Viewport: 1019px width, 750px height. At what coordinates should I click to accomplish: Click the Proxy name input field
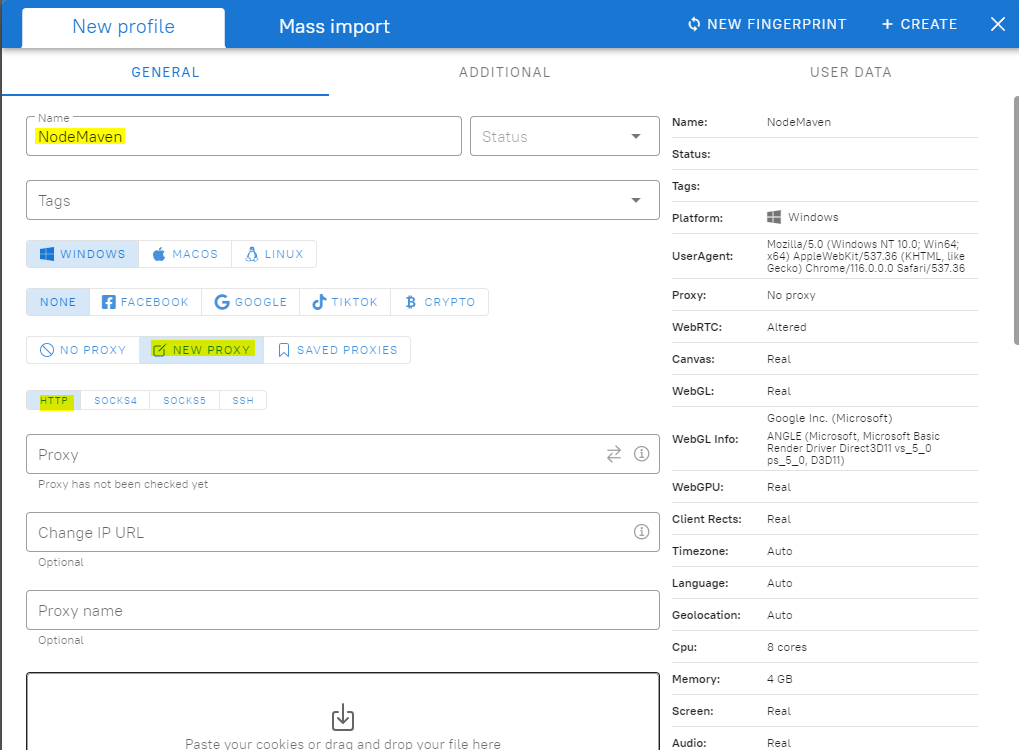[342, 611]
